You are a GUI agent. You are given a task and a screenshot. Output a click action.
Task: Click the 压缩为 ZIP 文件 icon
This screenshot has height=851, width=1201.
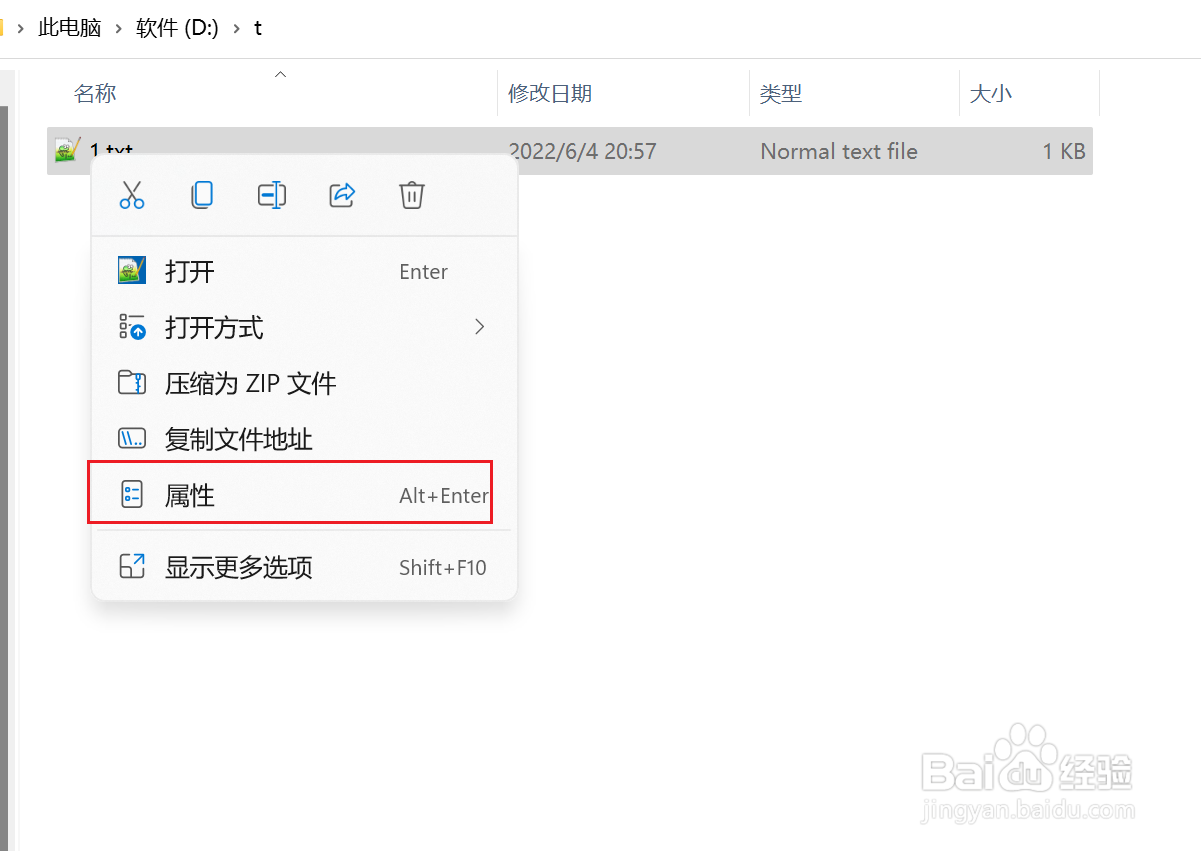(x=131, y=383)
